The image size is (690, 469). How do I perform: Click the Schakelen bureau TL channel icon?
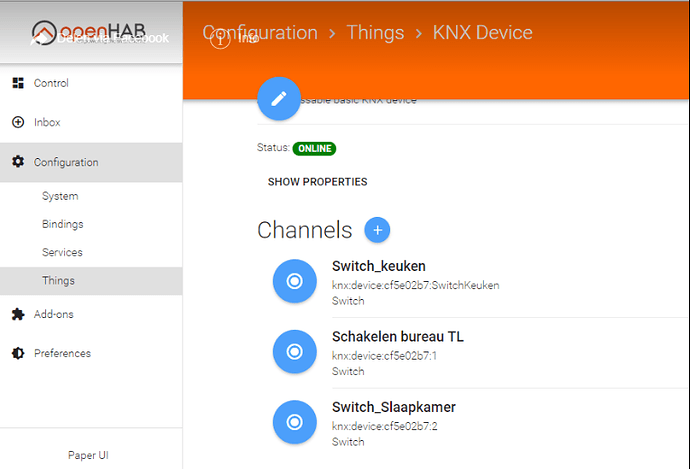294,351
